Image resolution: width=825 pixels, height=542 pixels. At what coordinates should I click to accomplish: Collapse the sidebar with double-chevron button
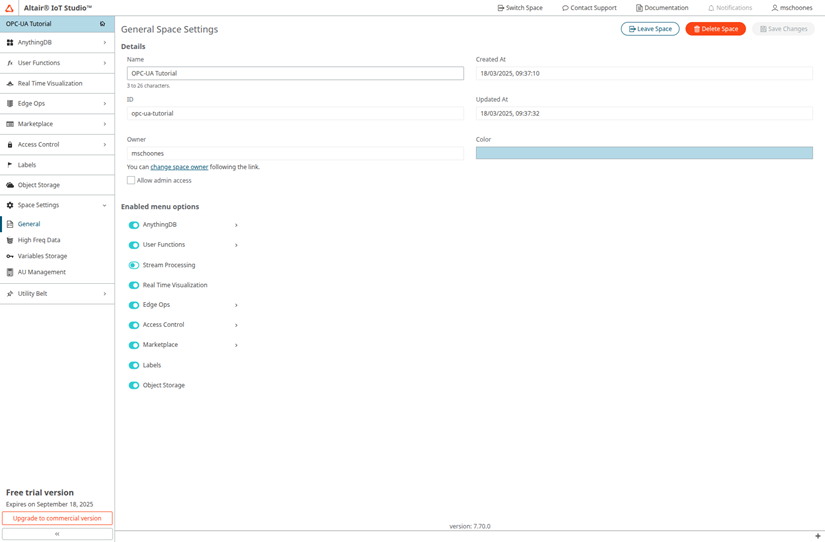tap(57, 534)
